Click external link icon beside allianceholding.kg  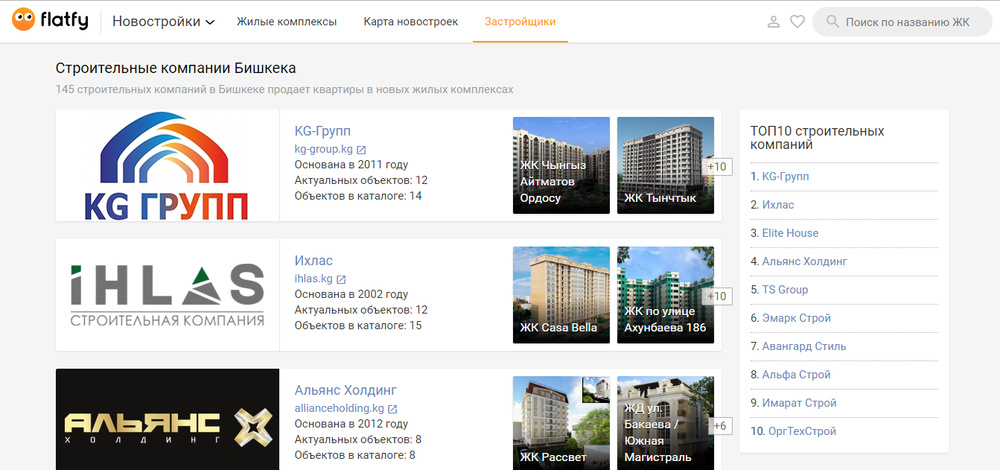[393, 409]
